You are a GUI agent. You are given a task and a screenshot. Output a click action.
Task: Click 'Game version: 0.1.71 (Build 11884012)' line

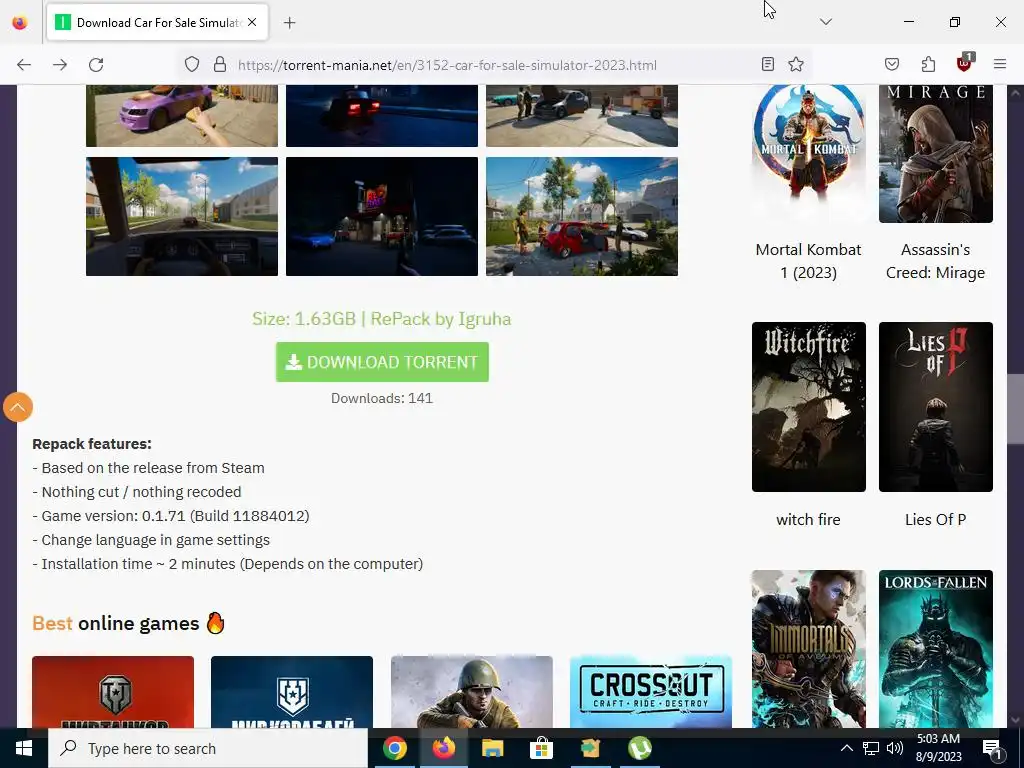171,516
